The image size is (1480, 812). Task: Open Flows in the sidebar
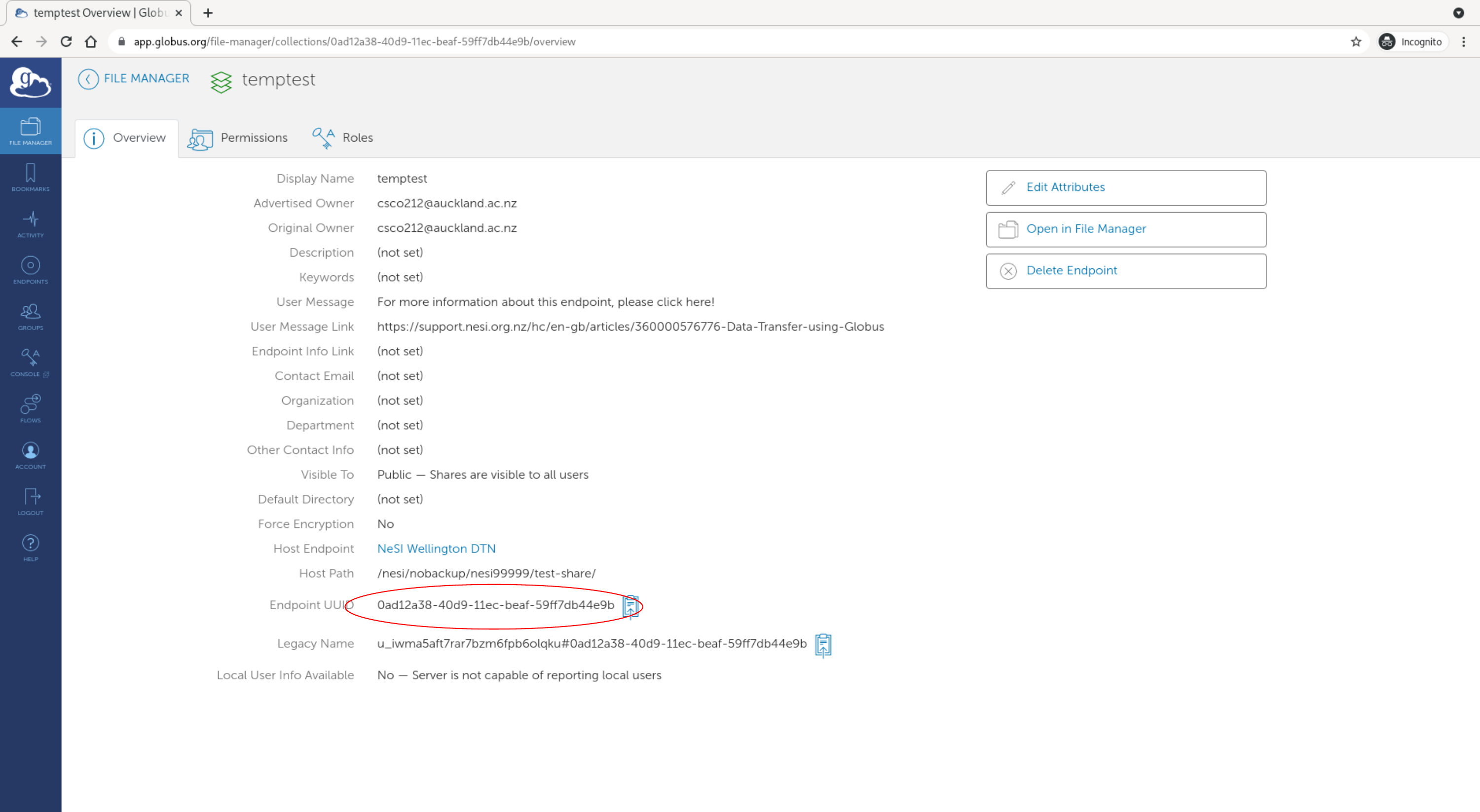31,408
